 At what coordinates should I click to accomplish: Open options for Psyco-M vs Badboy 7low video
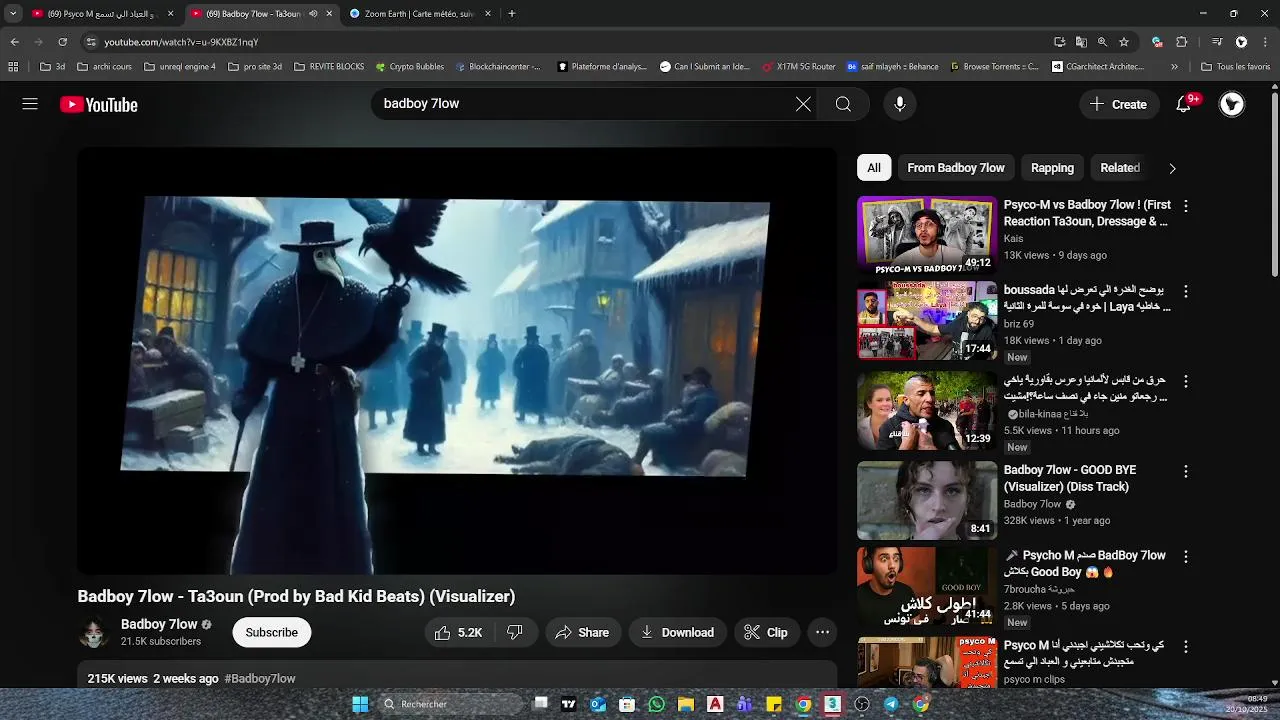(x=1186, y=206)
